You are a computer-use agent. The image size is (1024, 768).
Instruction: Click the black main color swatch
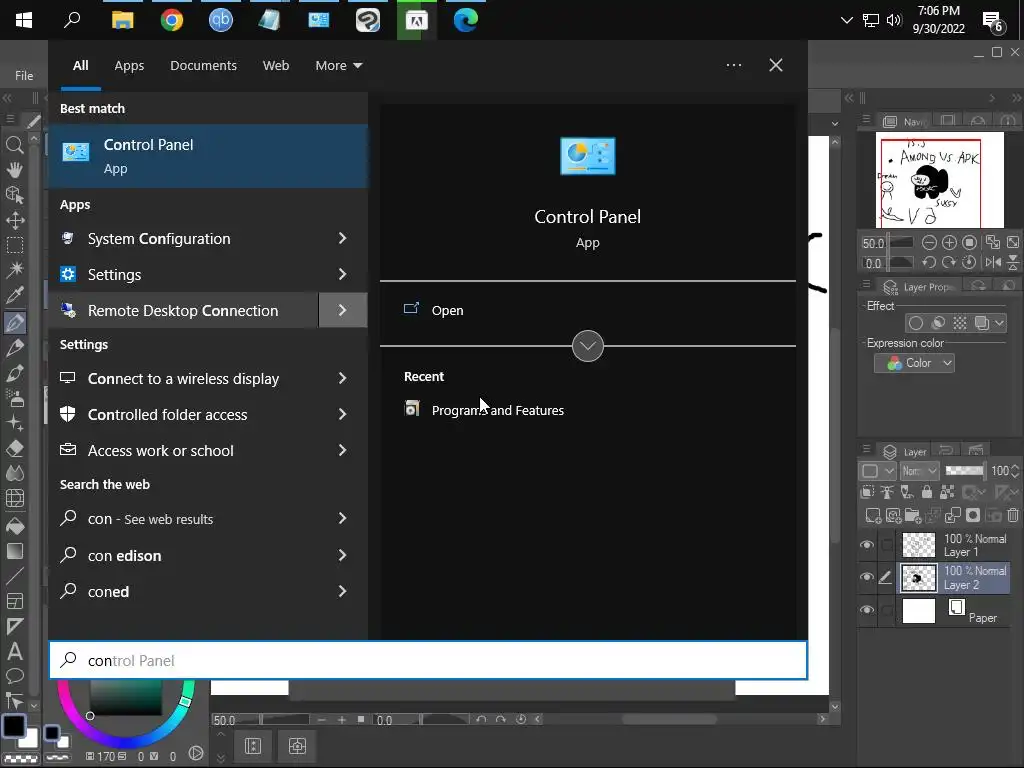(14, 726)
